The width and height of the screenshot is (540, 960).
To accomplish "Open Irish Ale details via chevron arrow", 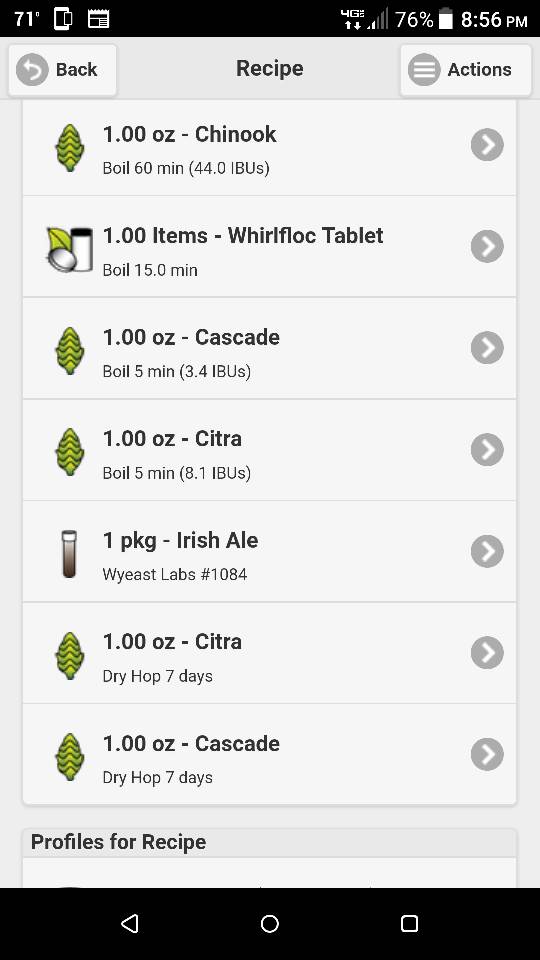I will pyautogui.click(x=487, y=551).
